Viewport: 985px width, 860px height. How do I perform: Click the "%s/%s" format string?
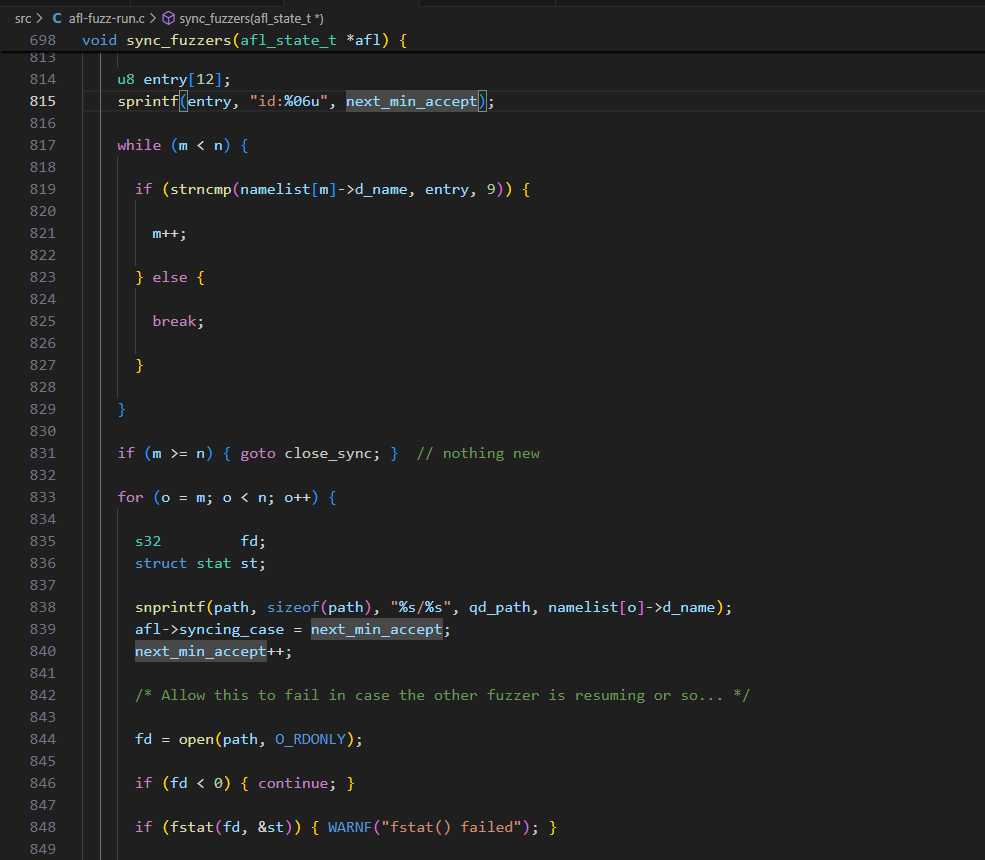421,607
